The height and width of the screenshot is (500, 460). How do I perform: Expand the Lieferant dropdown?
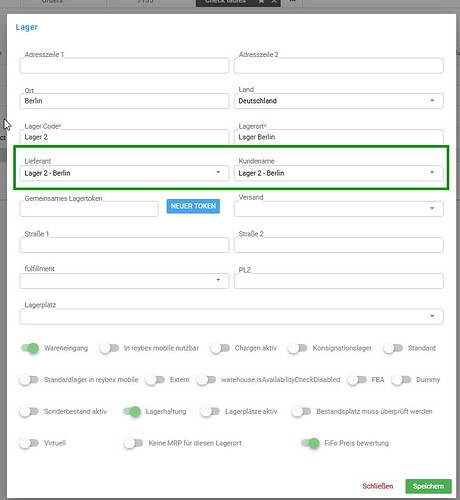click(x=124, y=173)
